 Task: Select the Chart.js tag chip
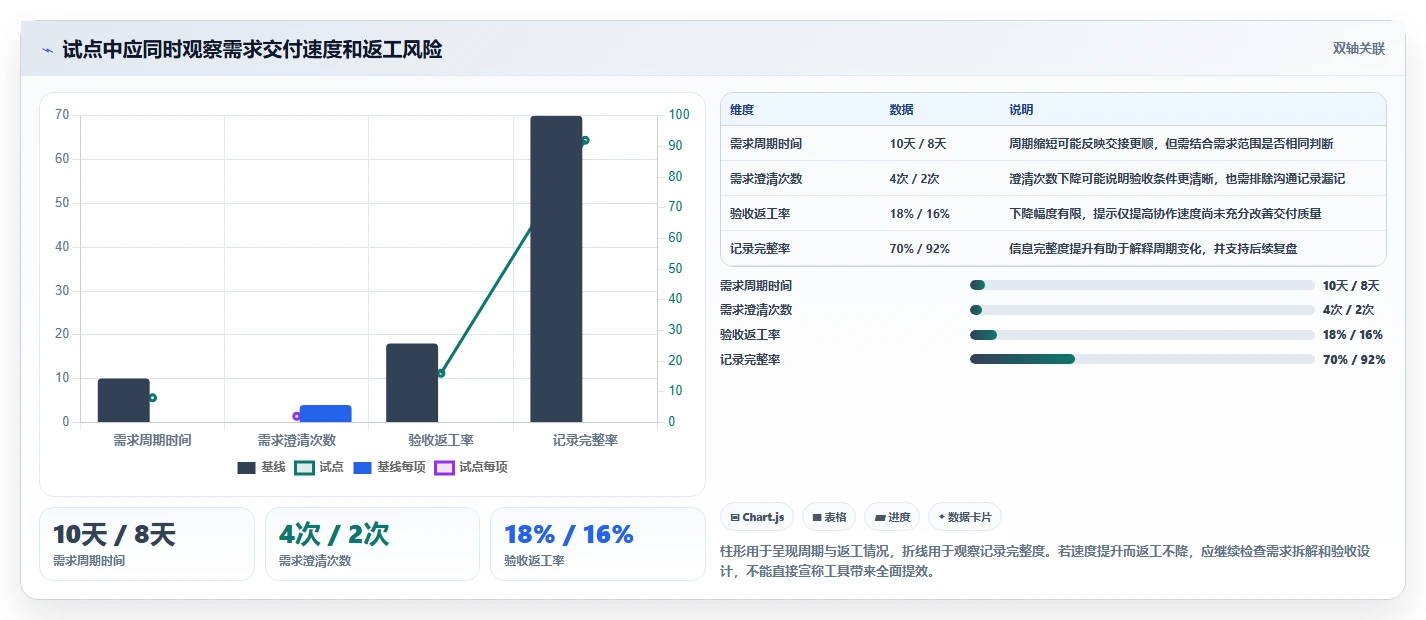tap(757, 517)
